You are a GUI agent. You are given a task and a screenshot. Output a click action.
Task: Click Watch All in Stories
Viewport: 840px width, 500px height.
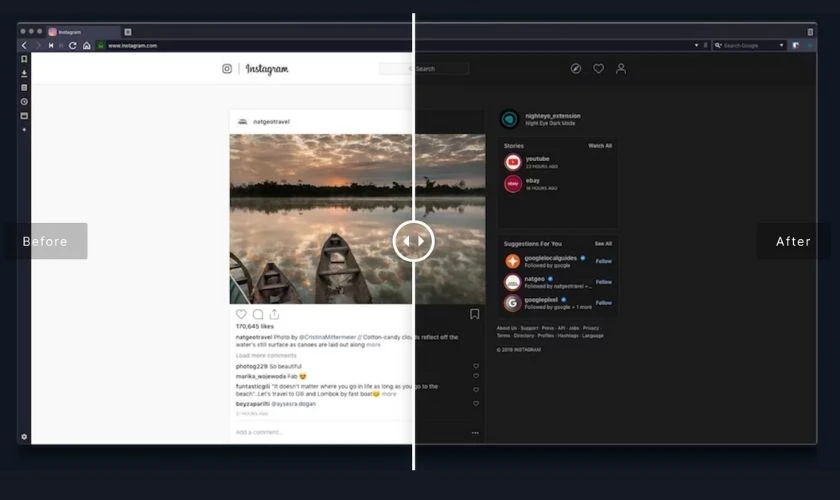600,146
